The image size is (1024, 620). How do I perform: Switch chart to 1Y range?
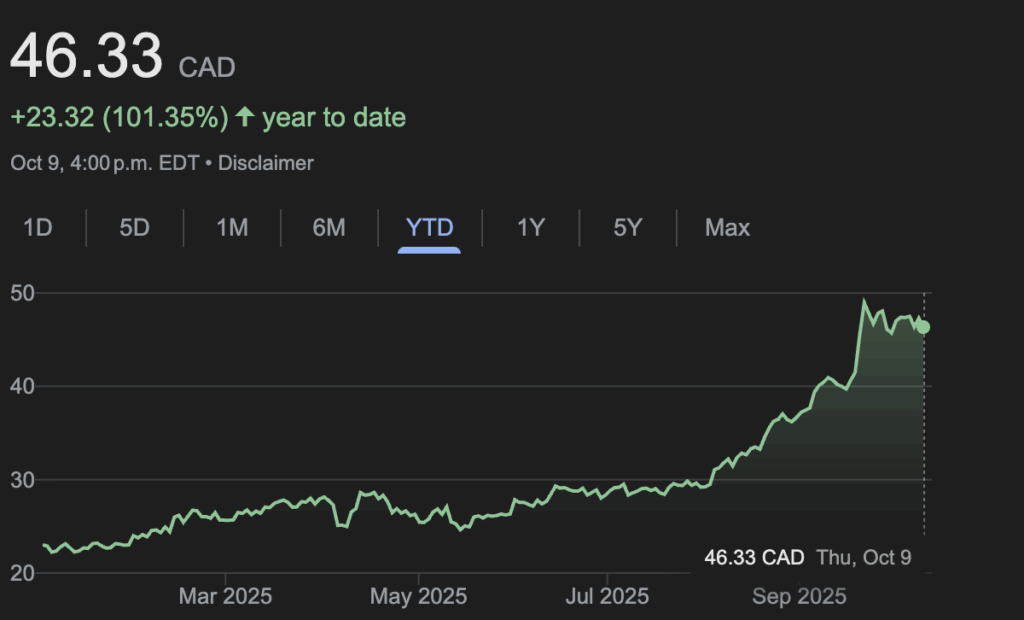[530, 227]
